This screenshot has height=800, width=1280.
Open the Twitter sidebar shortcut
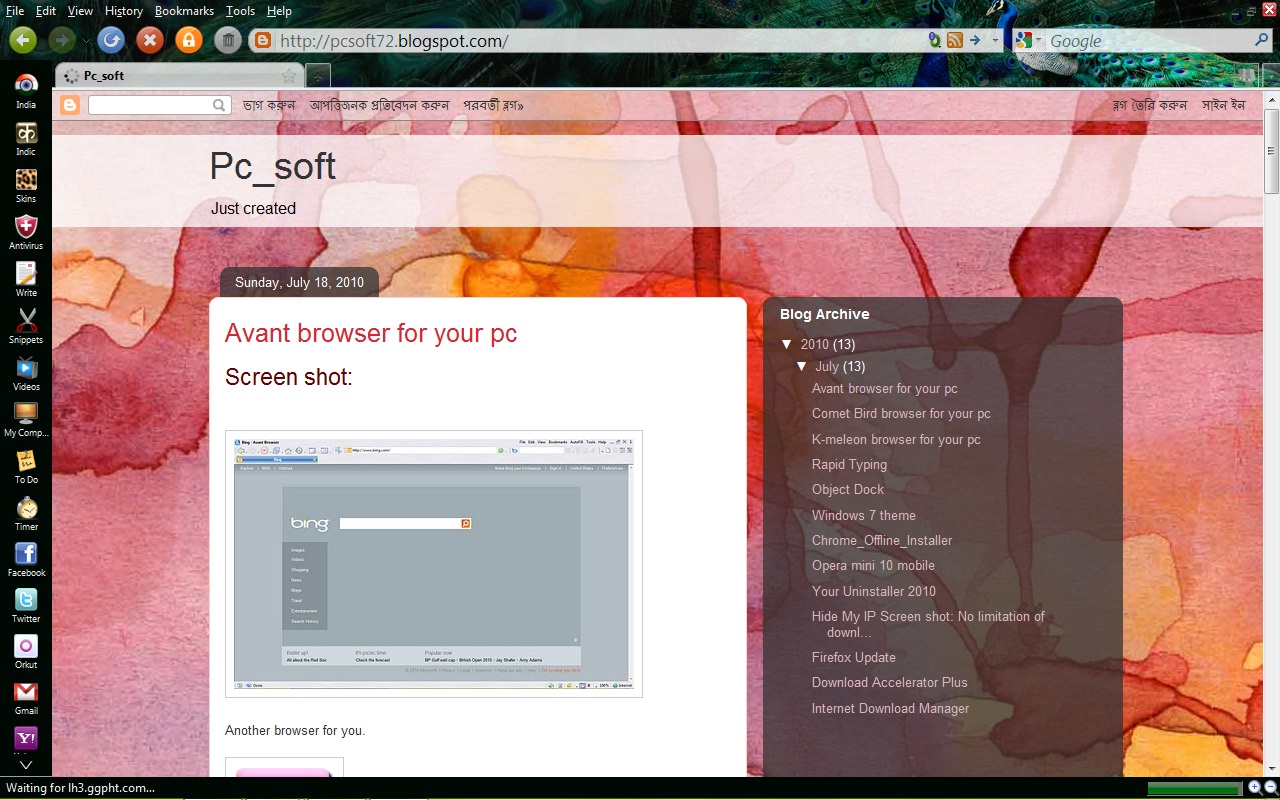tap(26, 606)
